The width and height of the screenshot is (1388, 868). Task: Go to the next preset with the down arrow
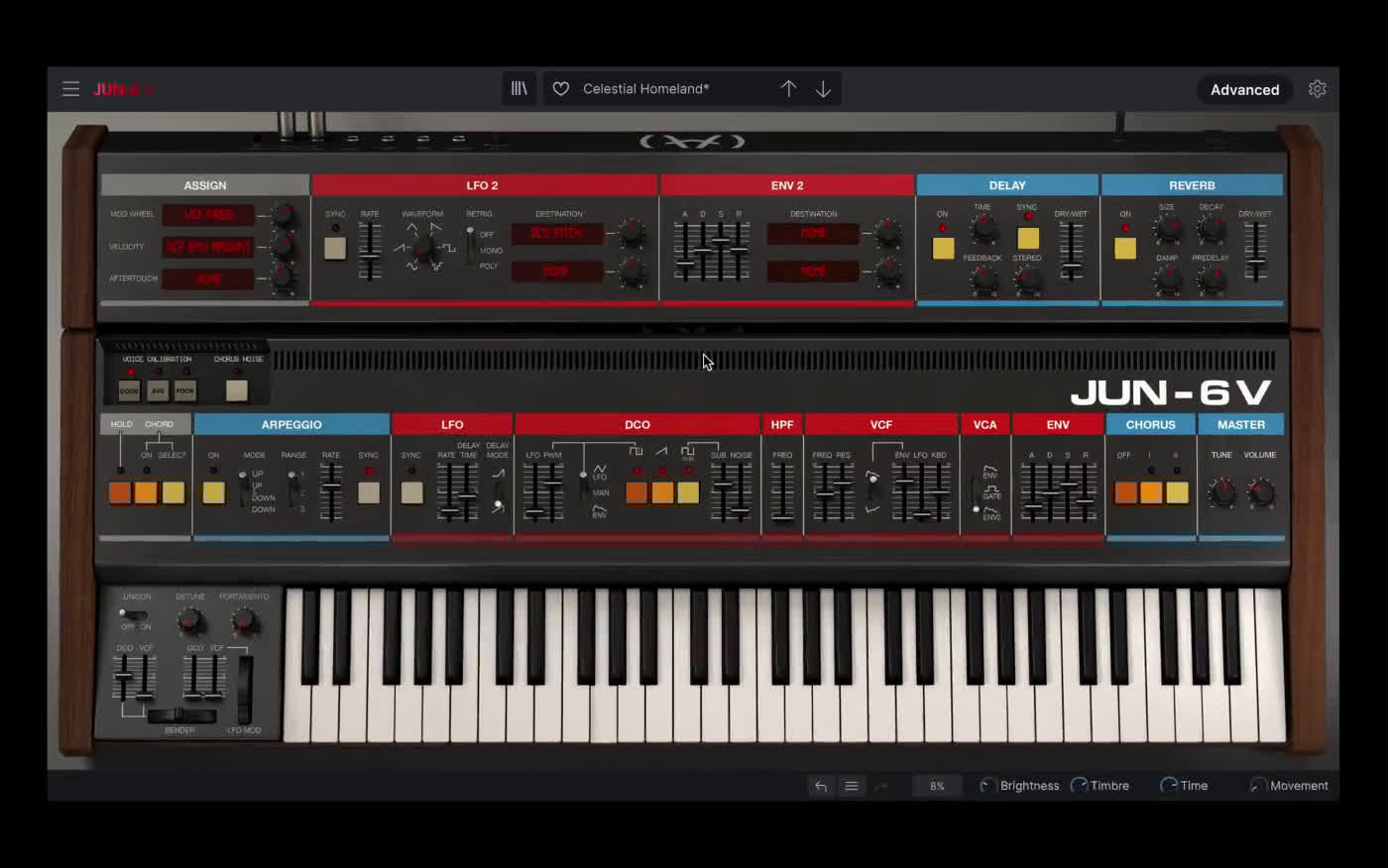click(823, 88)
